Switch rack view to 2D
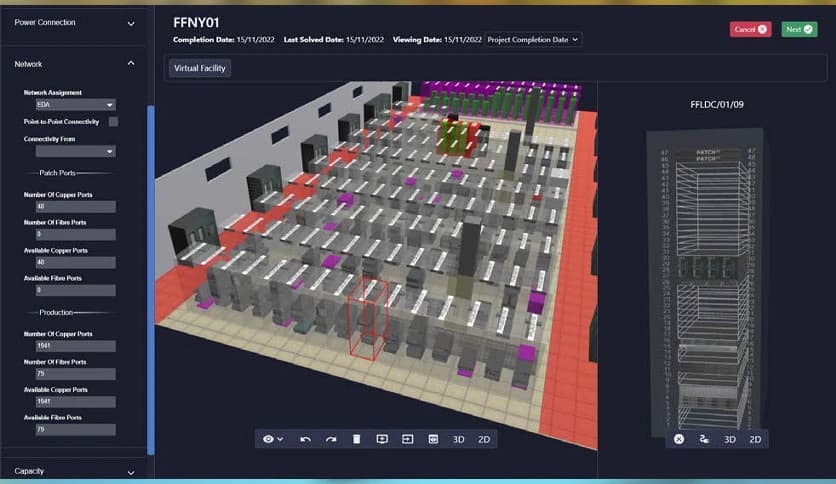The height and width of the screenshot is (484, 836). pyautogui.click(x=755, y=439)
